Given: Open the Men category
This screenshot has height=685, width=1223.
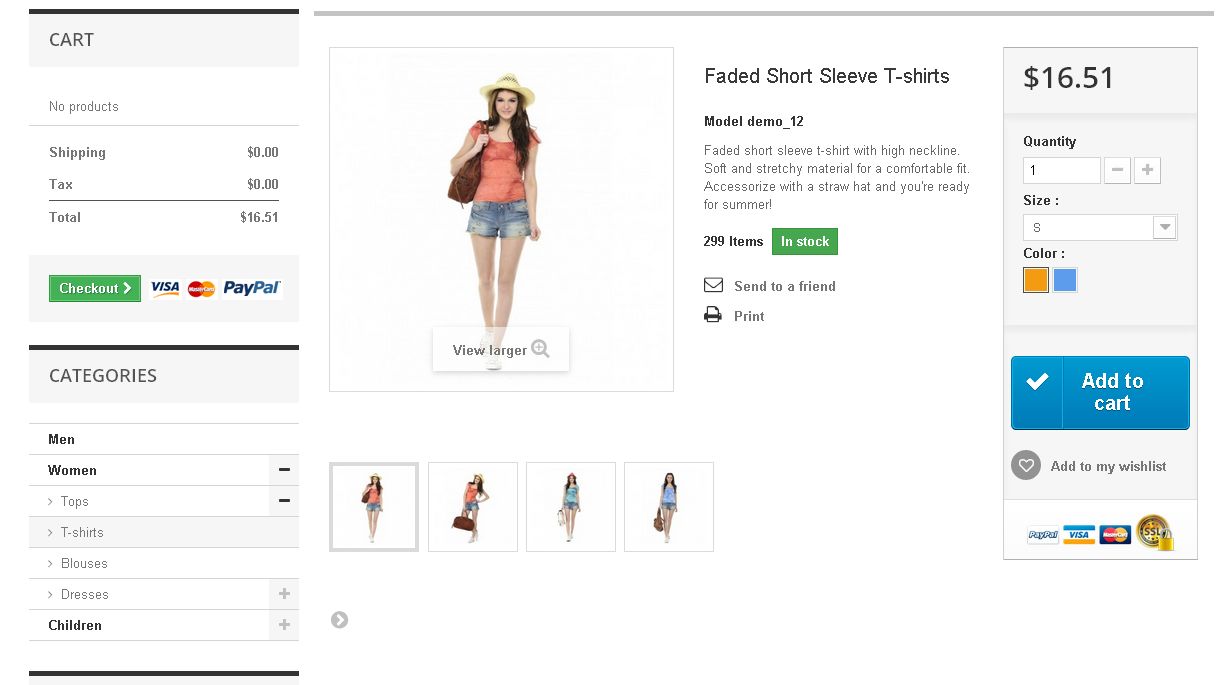Looking at the screenshot, I should 62,439.
